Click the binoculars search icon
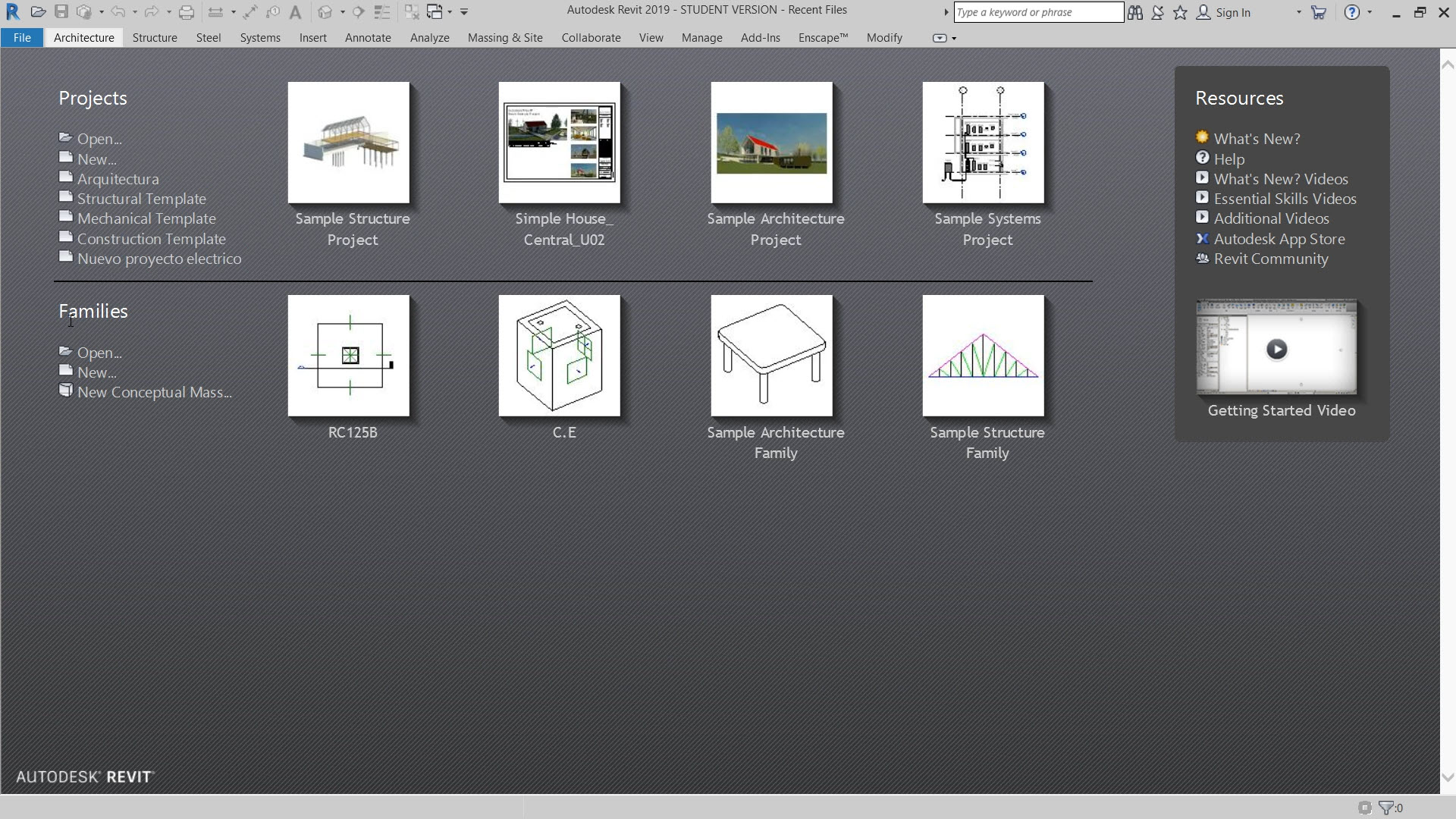Image resolution: width=1456 pixels, height=819 pixels. pyautogui.click(x=1135, y=13)
